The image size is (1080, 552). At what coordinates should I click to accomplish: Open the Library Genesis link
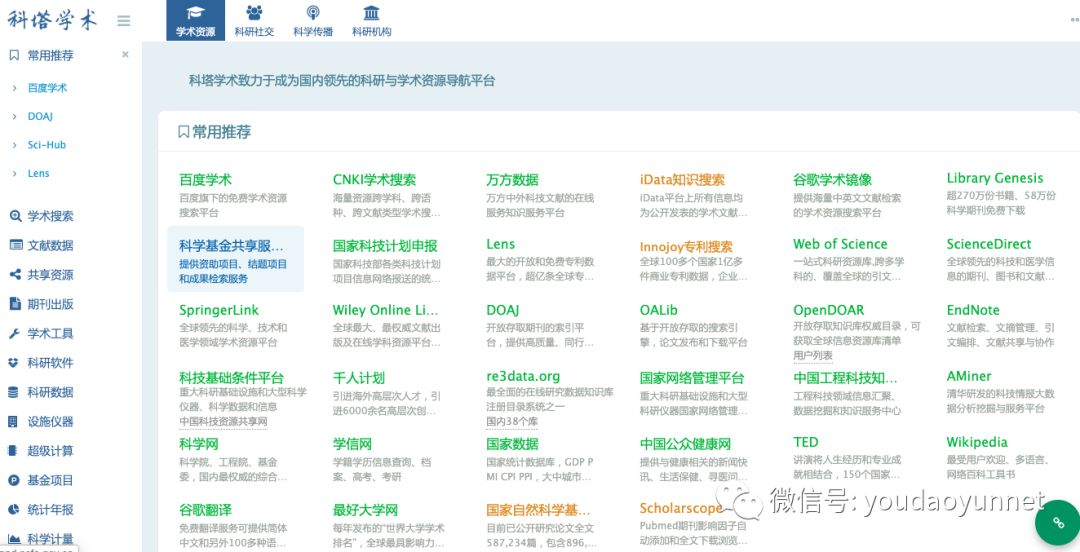pos(995,178)
